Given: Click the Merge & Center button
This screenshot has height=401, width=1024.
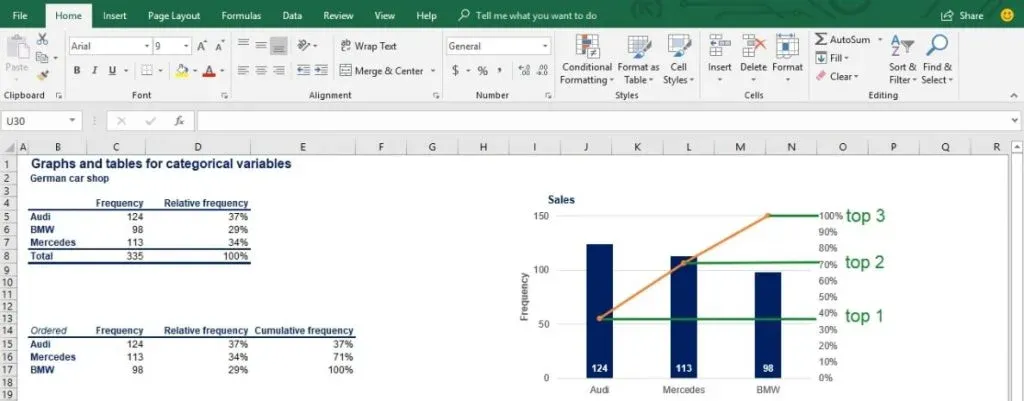Looking at the screenshot, I should click(x=381, y=71).
